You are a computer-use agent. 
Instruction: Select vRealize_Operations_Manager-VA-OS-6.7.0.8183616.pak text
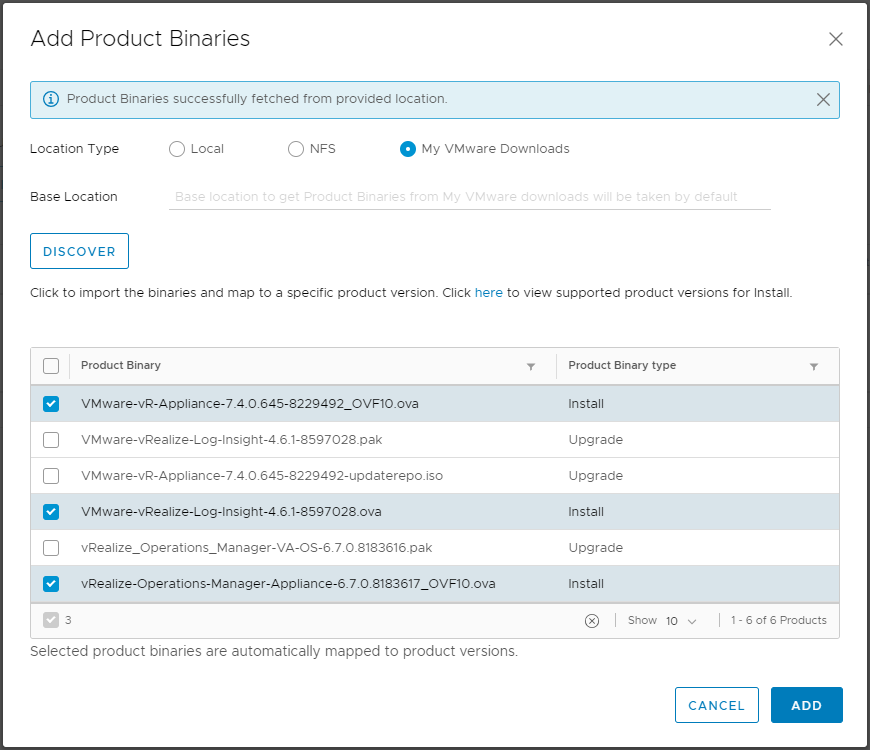coord(256,548)
